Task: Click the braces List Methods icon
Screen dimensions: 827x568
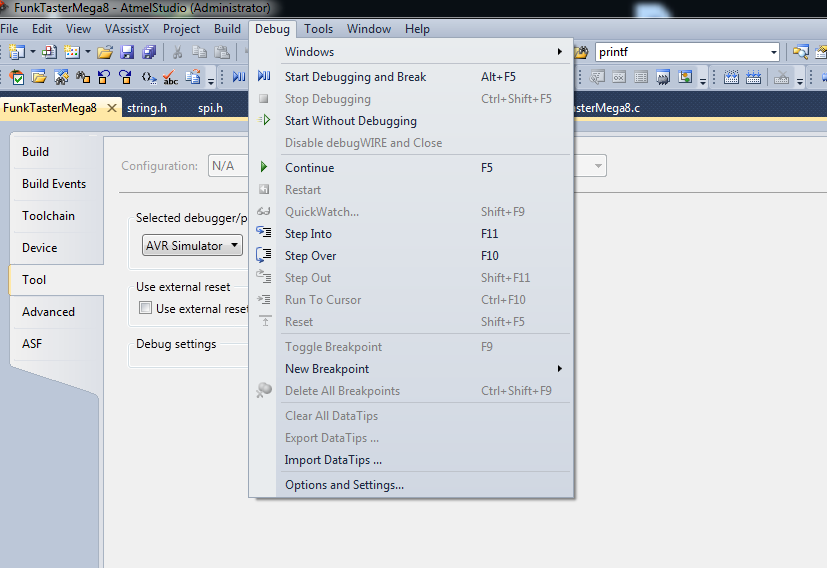Action: click(149, 78)
